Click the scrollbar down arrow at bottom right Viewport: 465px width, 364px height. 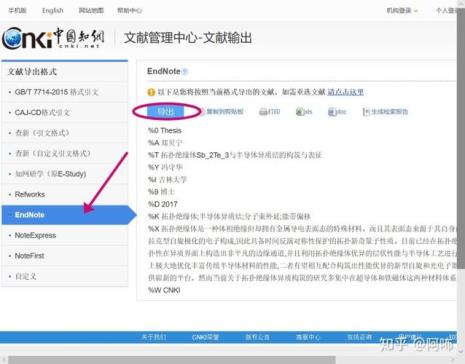coord(461,352)
